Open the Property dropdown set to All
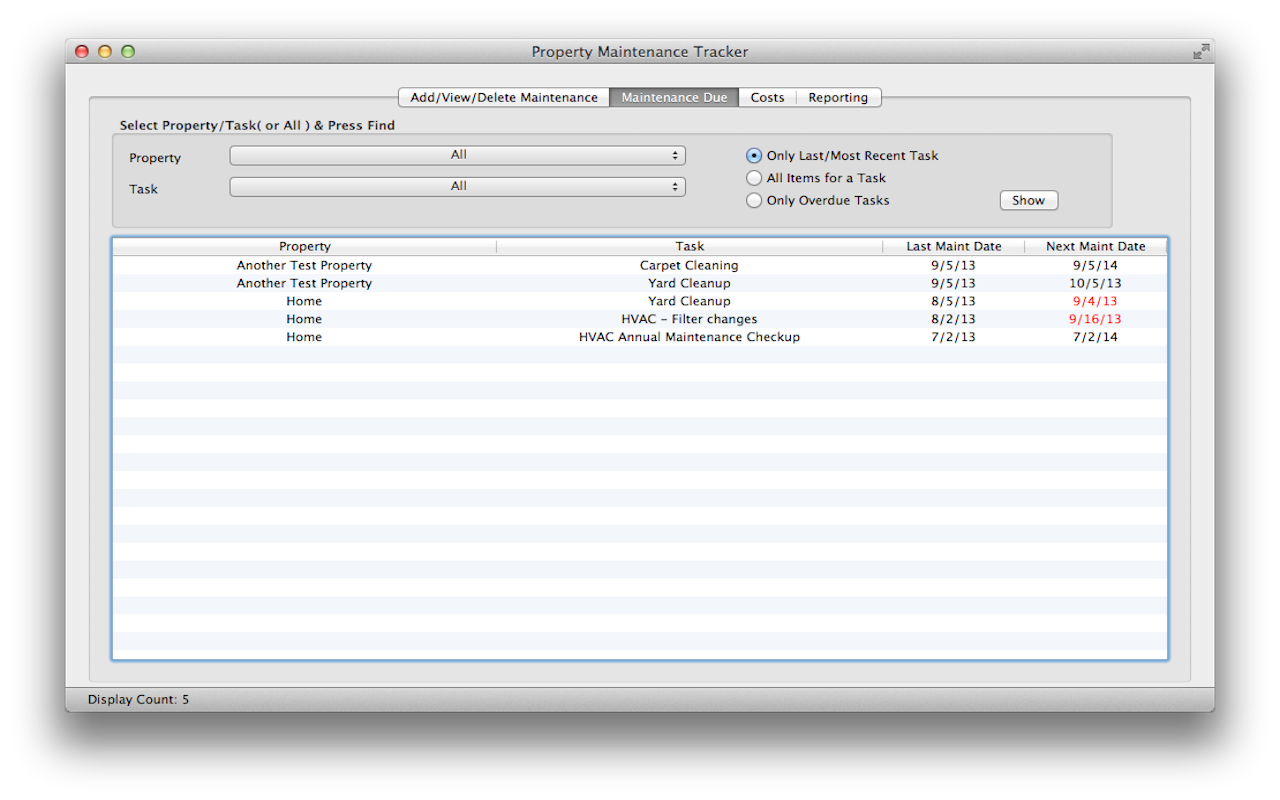Screen dimensions: 1280x800 (x=457, y=155)
